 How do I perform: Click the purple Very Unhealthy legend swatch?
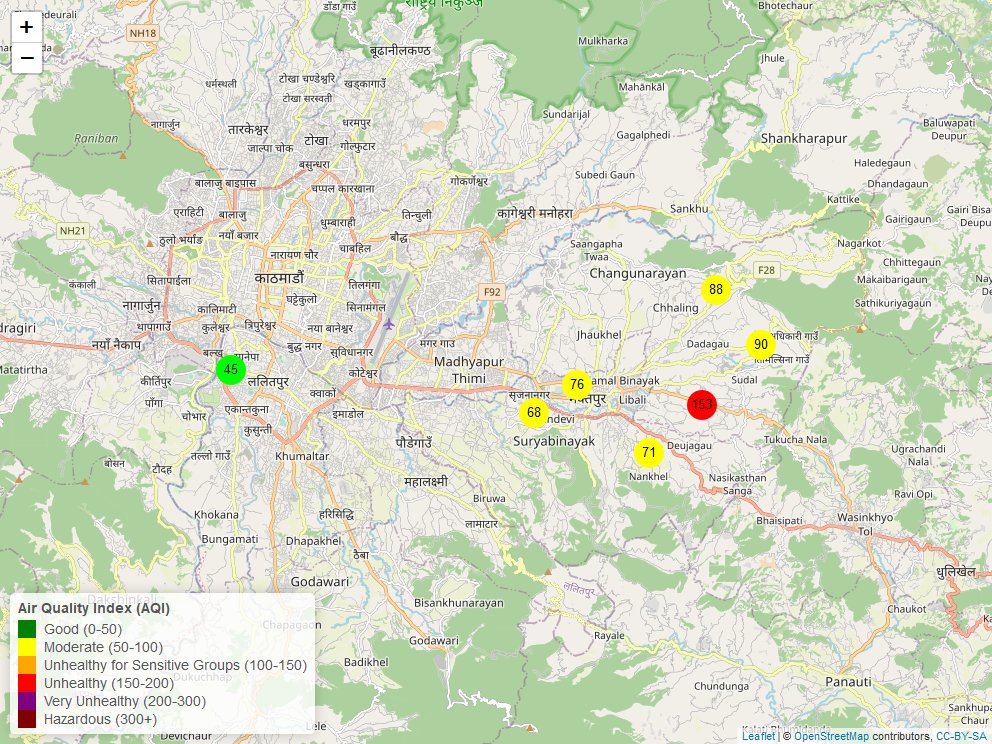[x=27, y=701]
